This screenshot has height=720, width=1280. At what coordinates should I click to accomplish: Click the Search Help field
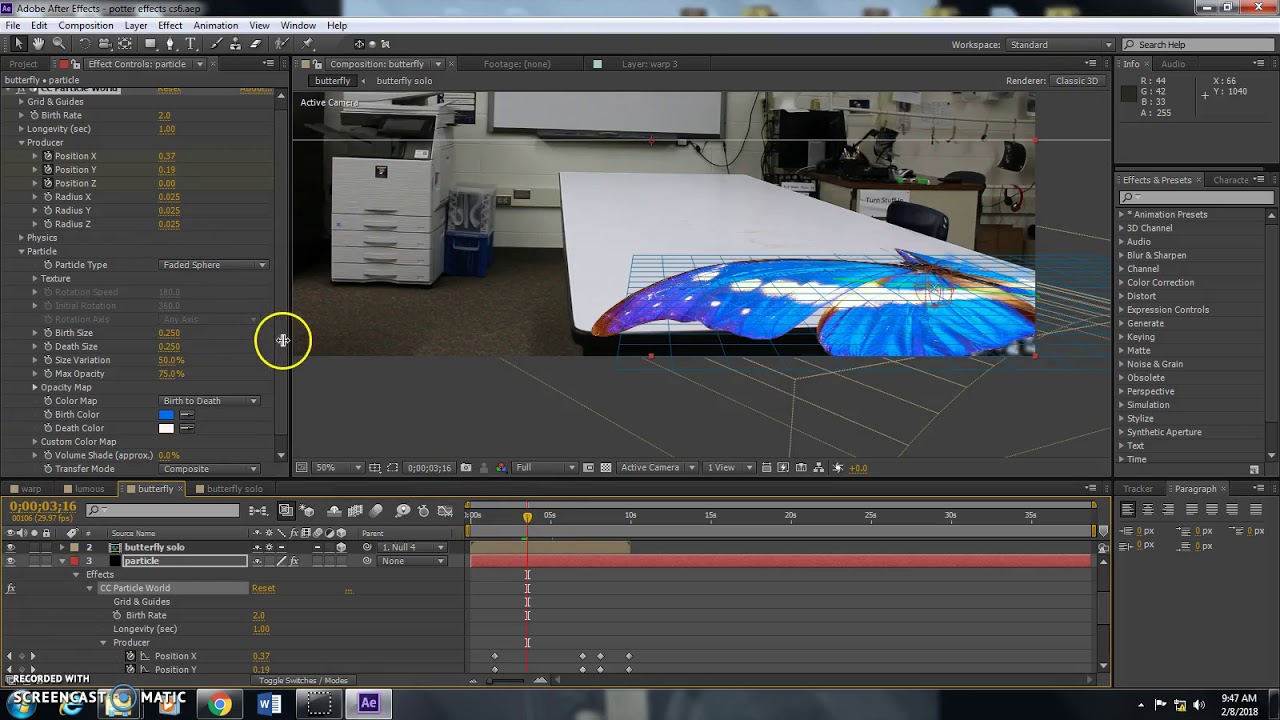tap(1198, 45)
